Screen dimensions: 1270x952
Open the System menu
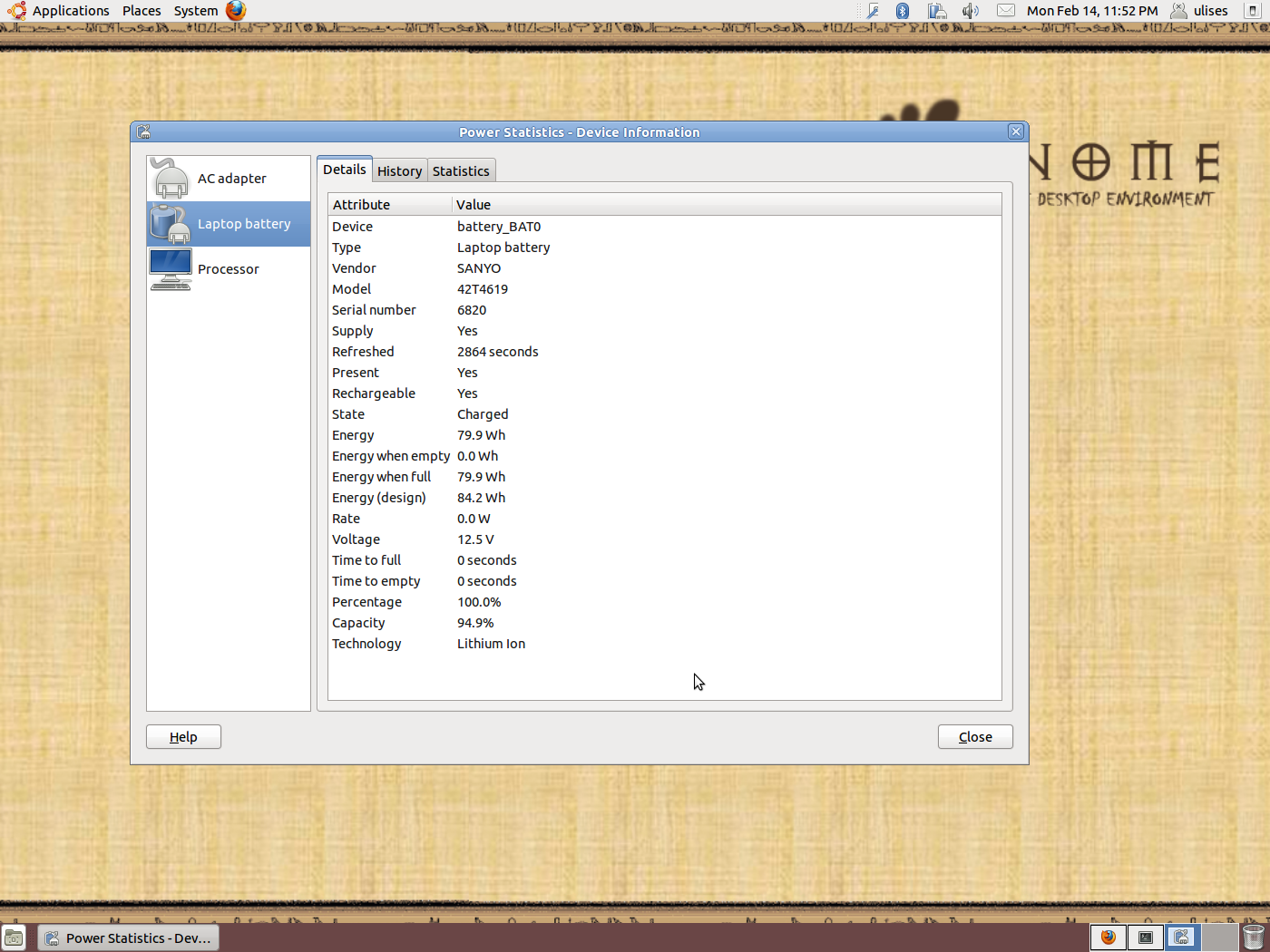196,11
